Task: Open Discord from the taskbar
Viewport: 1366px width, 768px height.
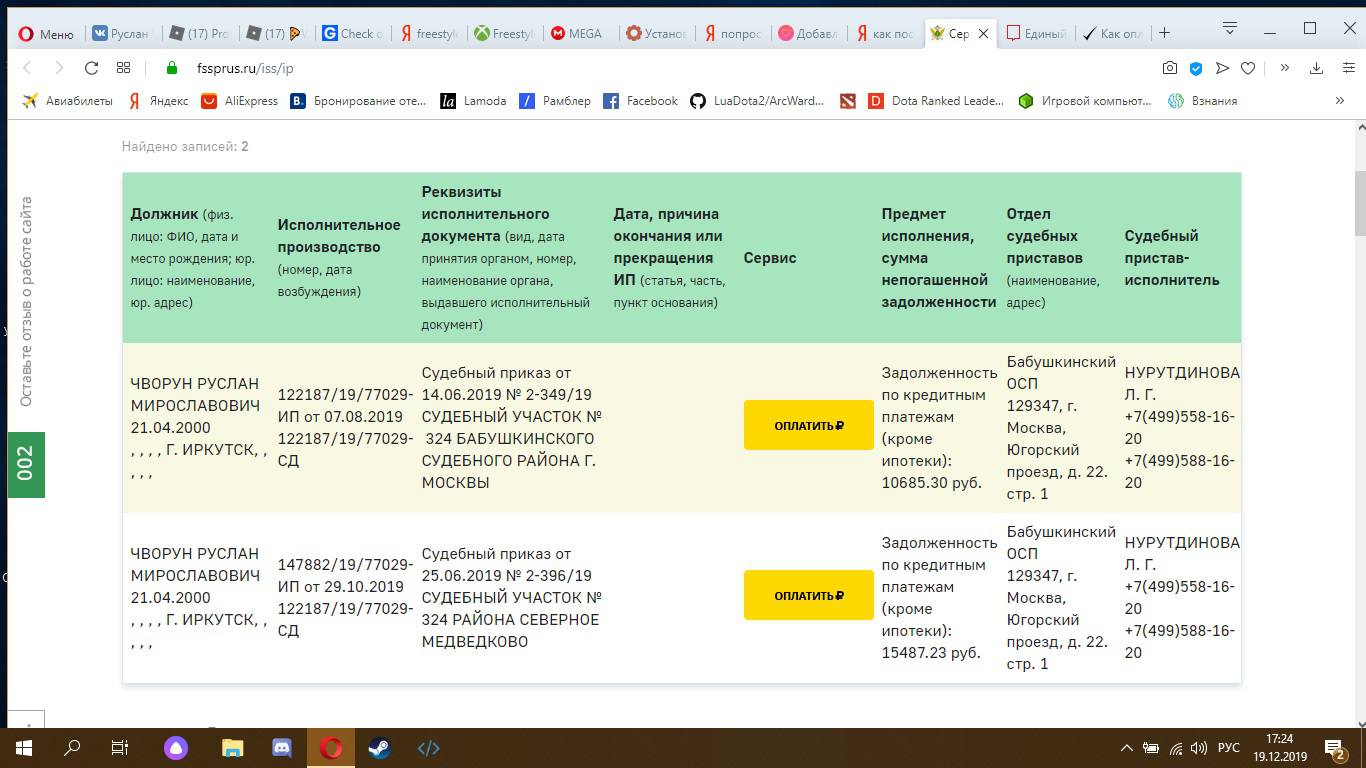Action: click(x=282, y=748)
